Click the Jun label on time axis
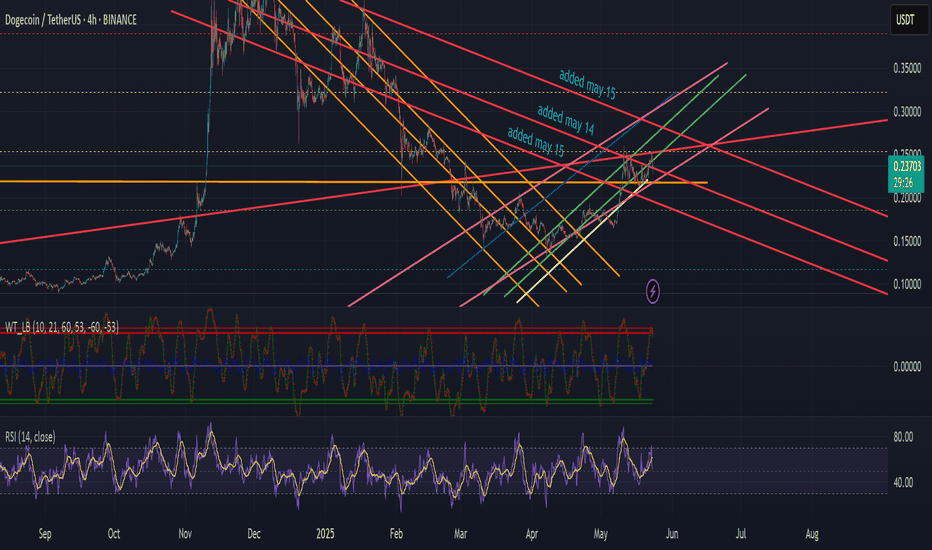932x550 pixels. (x=672, y=534)
